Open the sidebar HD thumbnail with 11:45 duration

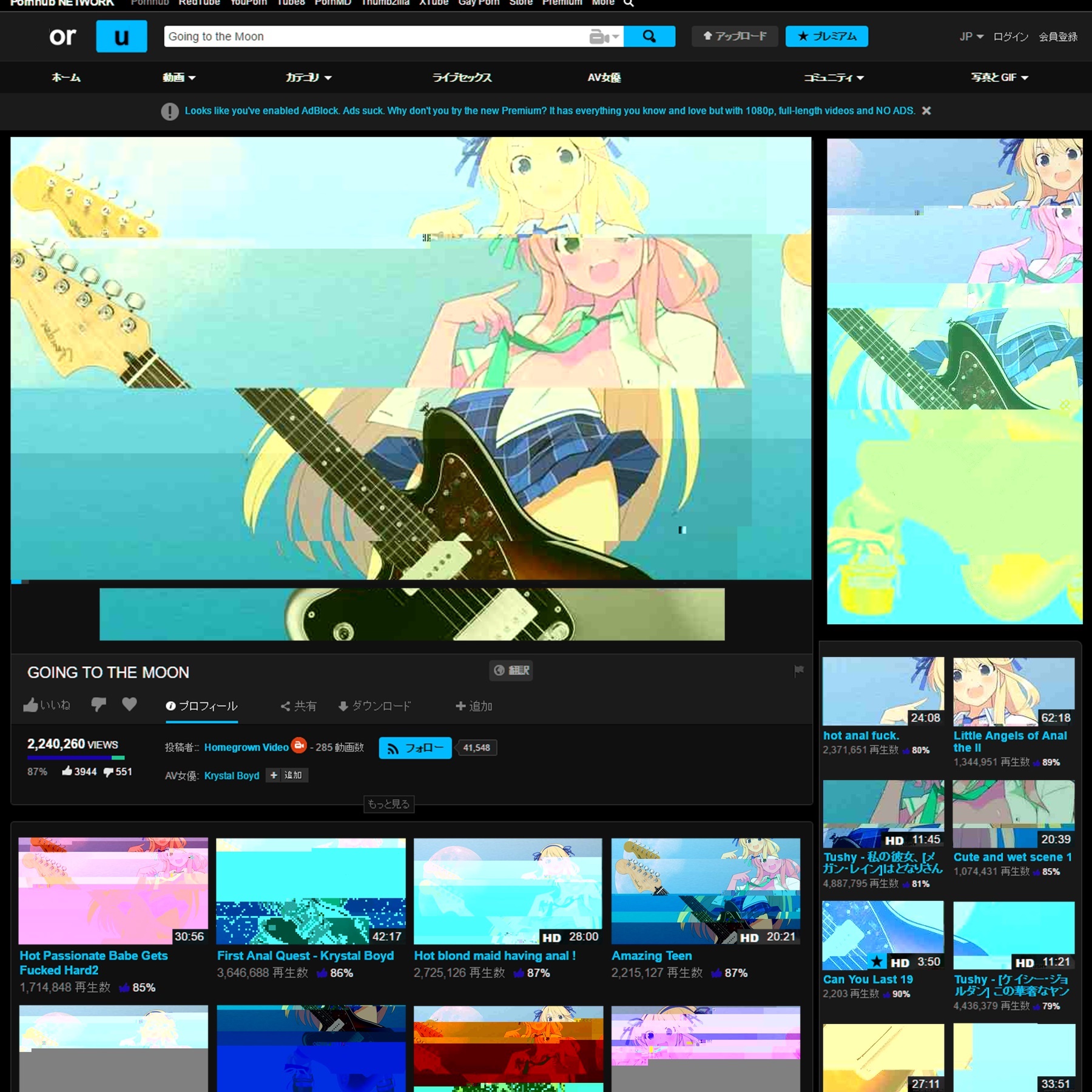883,814
